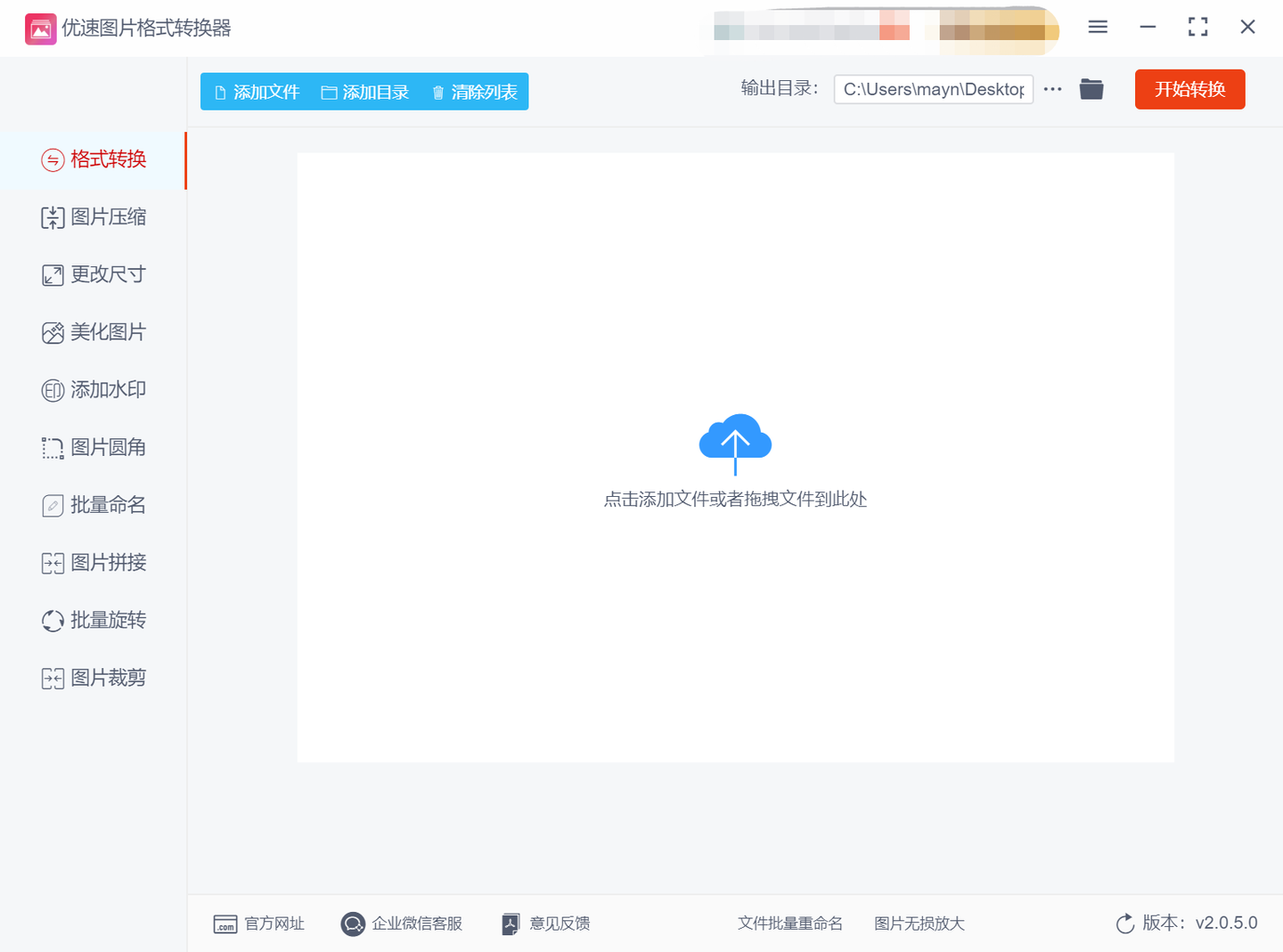The height and width of the screenshot is (952, 1283).
Task: Click the 图片圆角 rounded corner icon
Action: tap(53, 448)
